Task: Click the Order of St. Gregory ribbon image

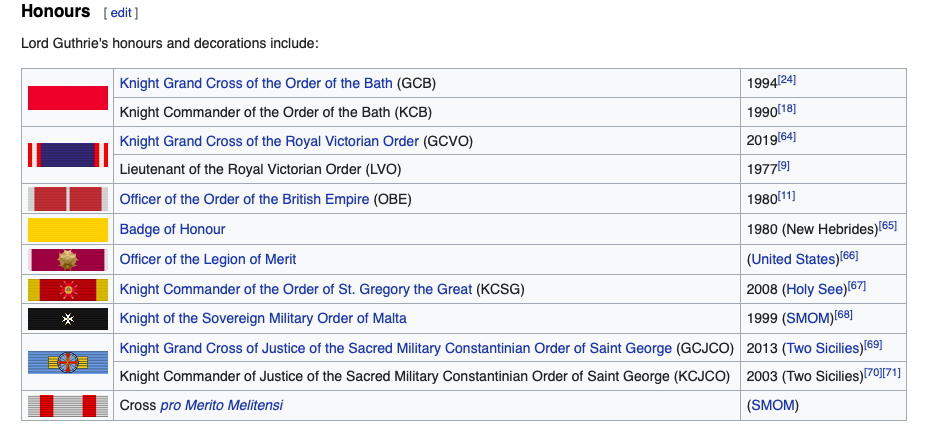Action: pyautogui.click(x=68, y=290)
